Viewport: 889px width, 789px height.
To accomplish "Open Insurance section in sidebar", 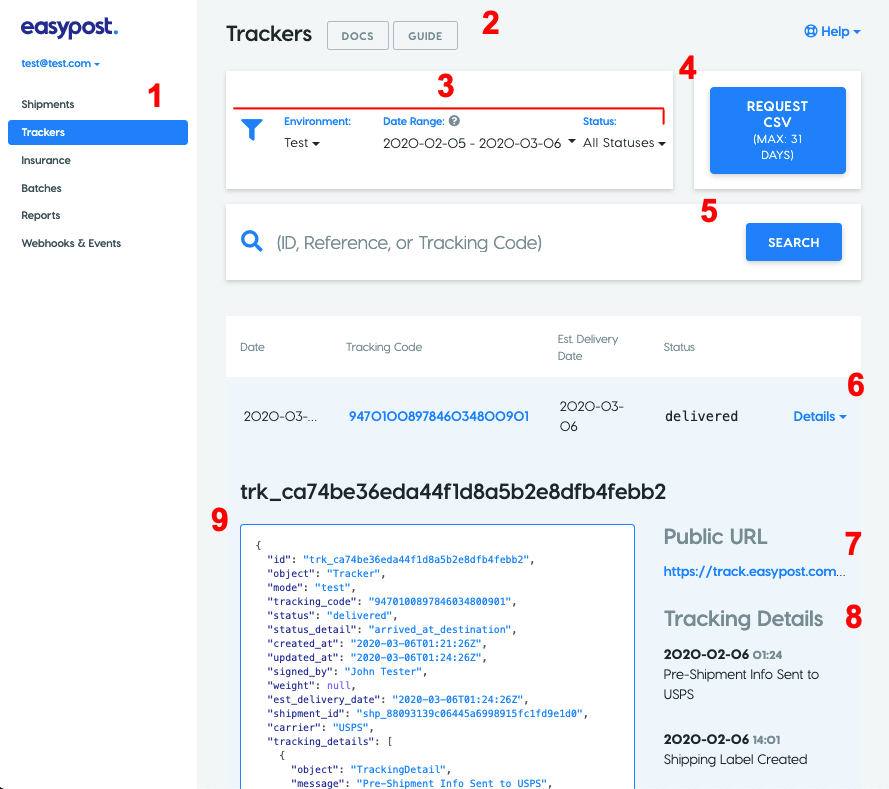I will pos(46,160).
